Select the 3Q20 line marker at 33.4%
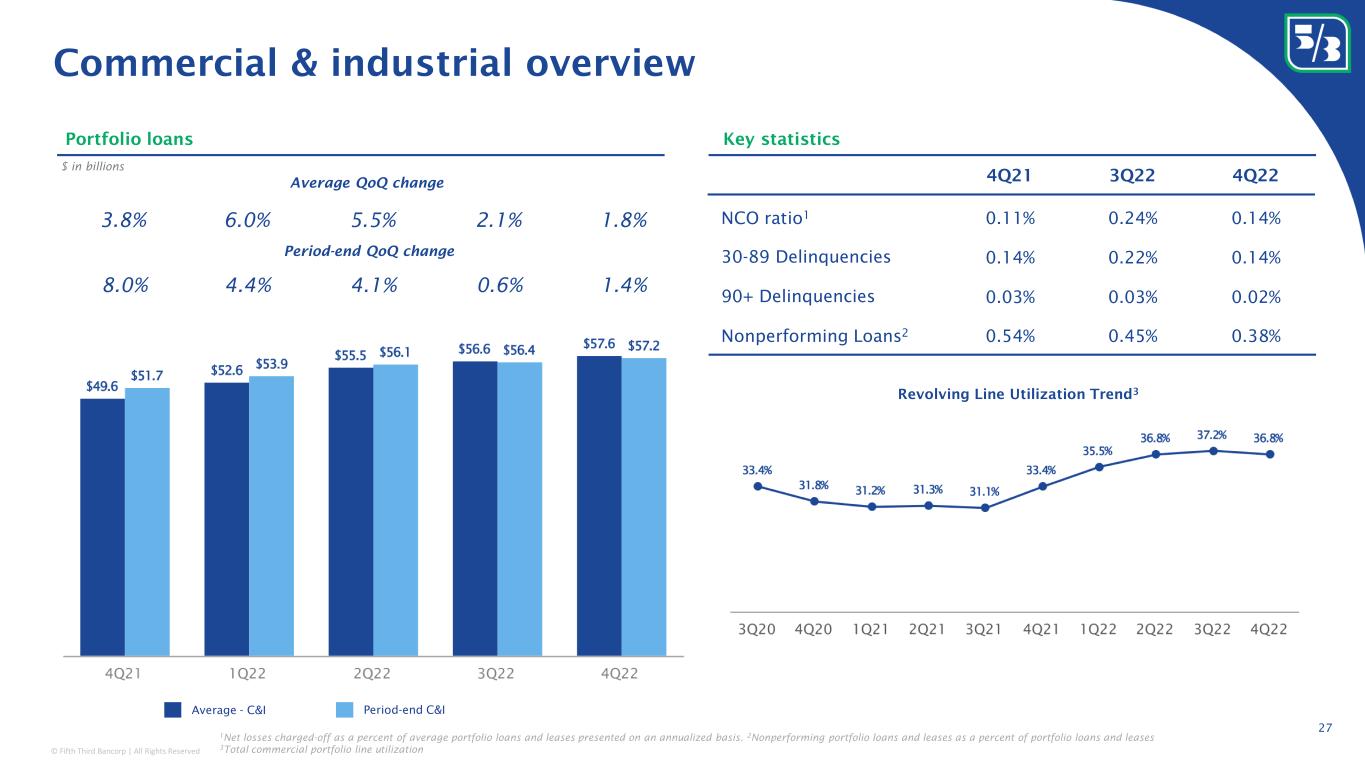The width and height of the screenshot is (1365, 768). tap(758, 486)
